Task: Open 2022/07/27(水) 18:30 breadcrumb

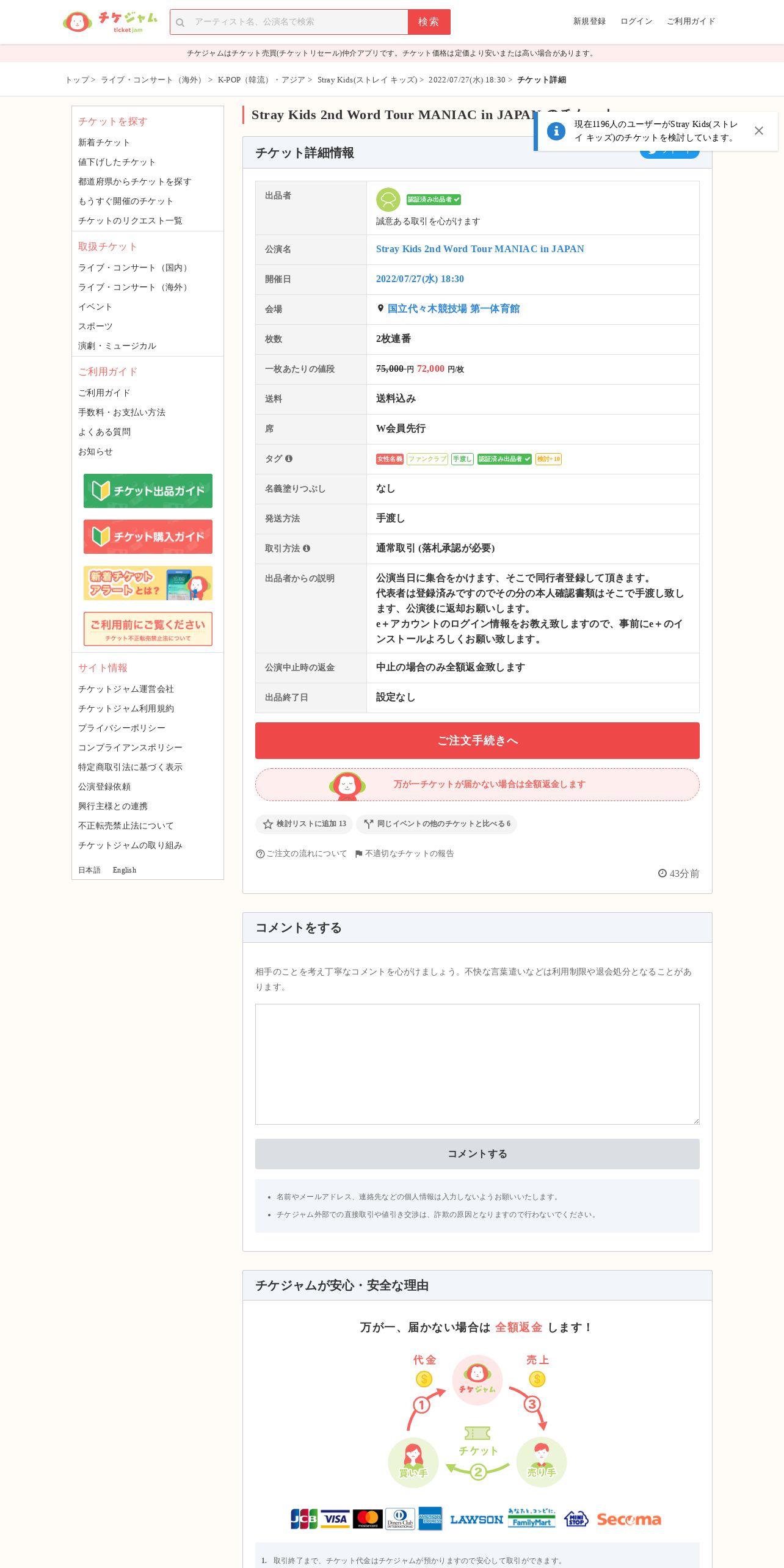Action: (x=466, y=80)
